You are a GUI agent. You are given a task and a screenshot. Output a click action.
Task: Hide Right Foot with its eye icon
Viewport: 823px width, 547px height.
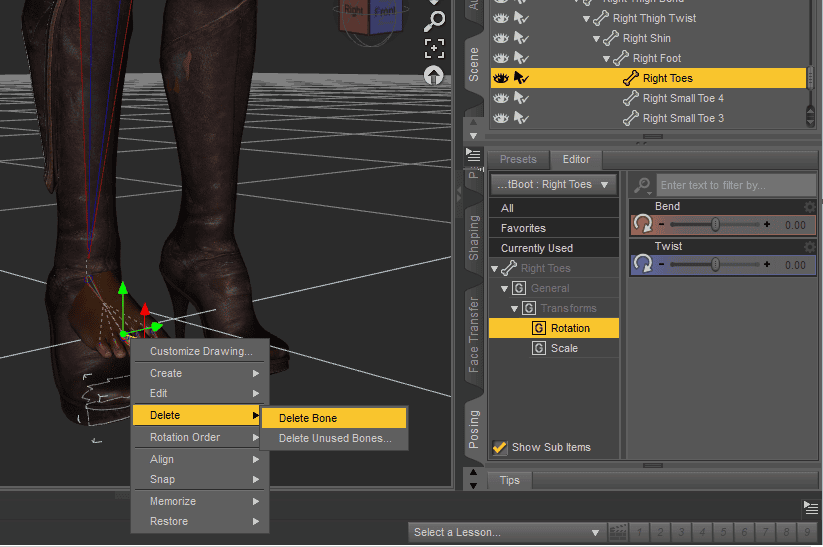click(501, 58)
